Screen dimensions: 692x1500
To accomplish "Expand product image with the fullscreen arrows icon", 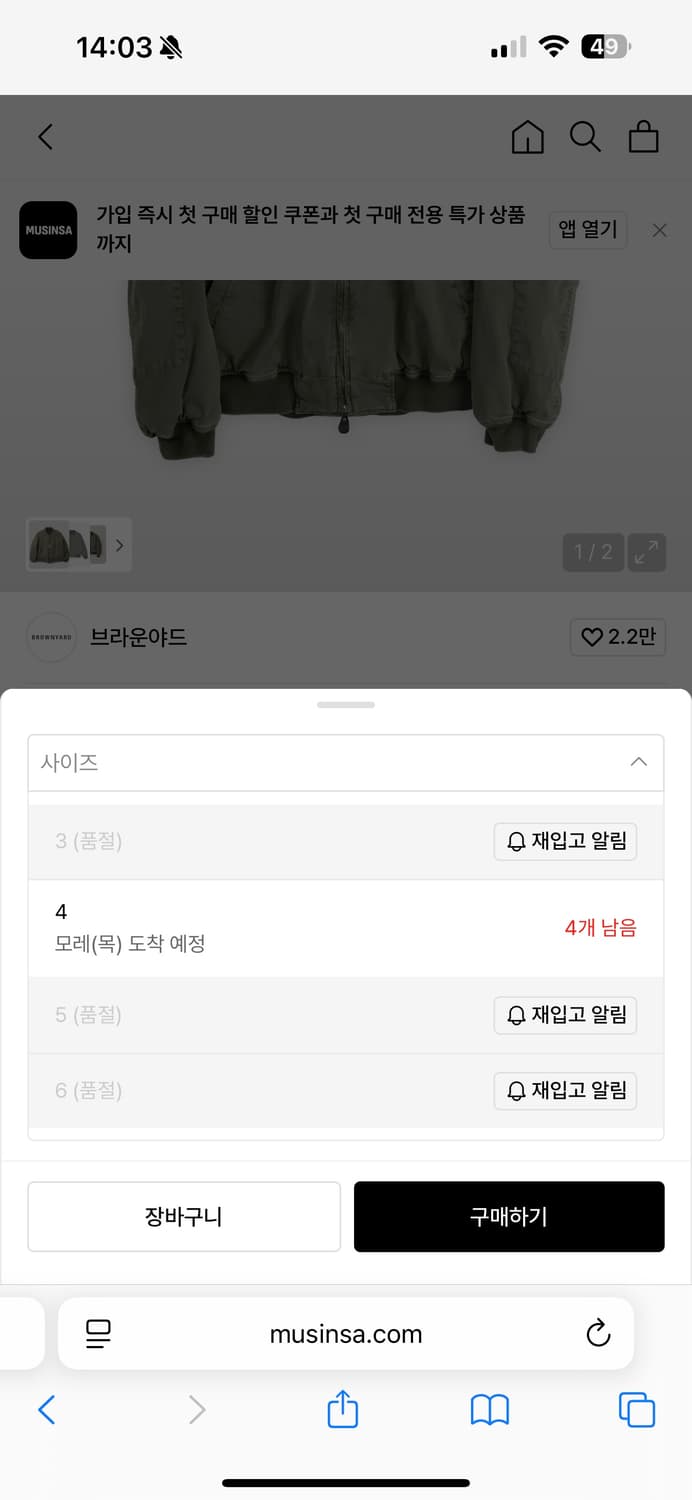I will click(646, 552).
